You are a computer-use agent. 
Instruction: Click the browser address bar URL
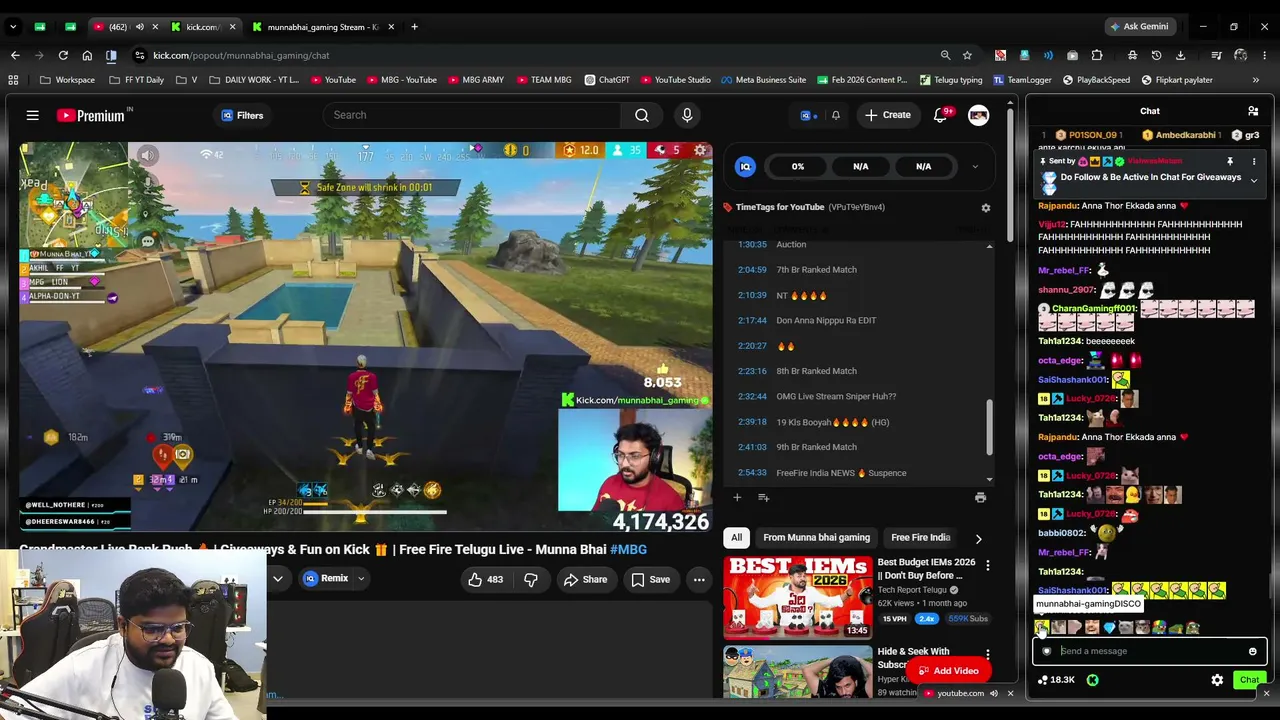pyautogui.click(x=241, y=55)
